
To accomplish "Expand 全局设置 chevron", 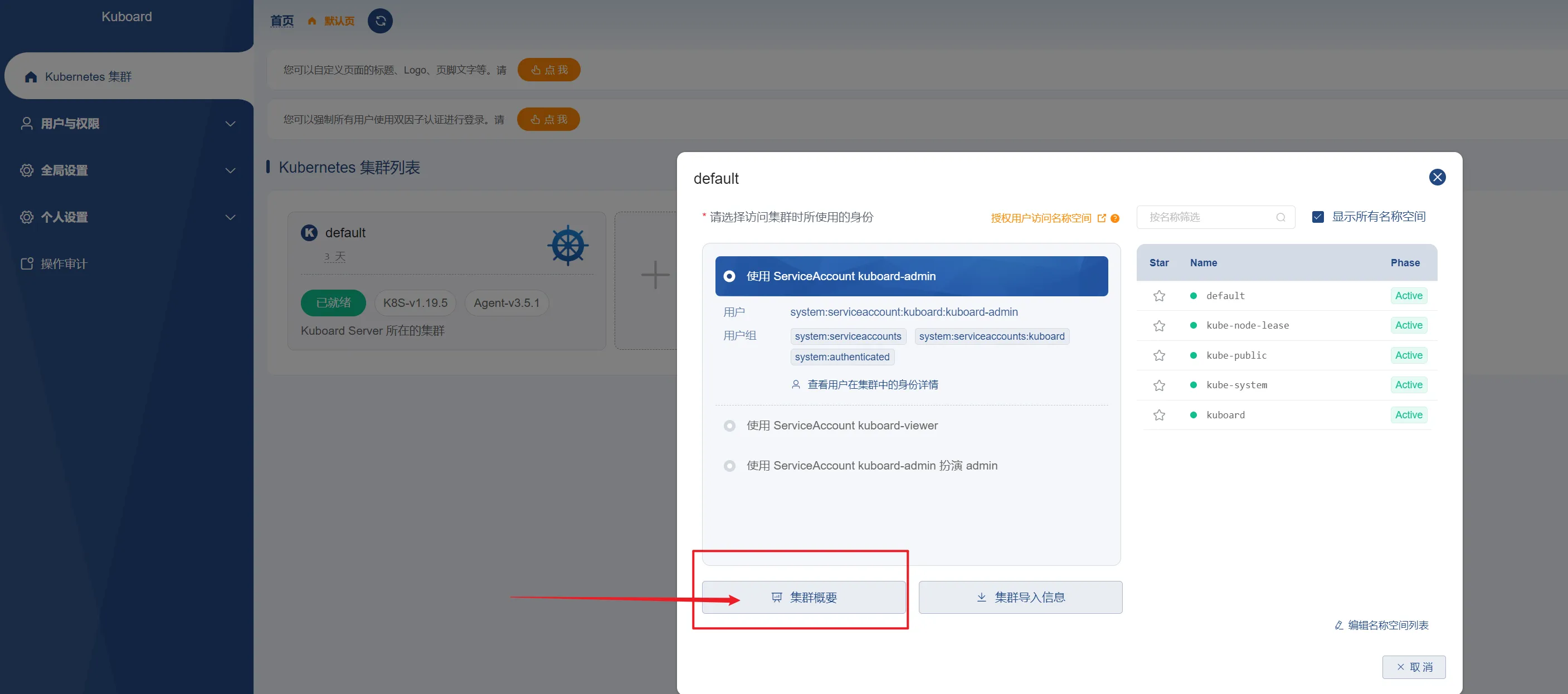I will coord(230,170).
